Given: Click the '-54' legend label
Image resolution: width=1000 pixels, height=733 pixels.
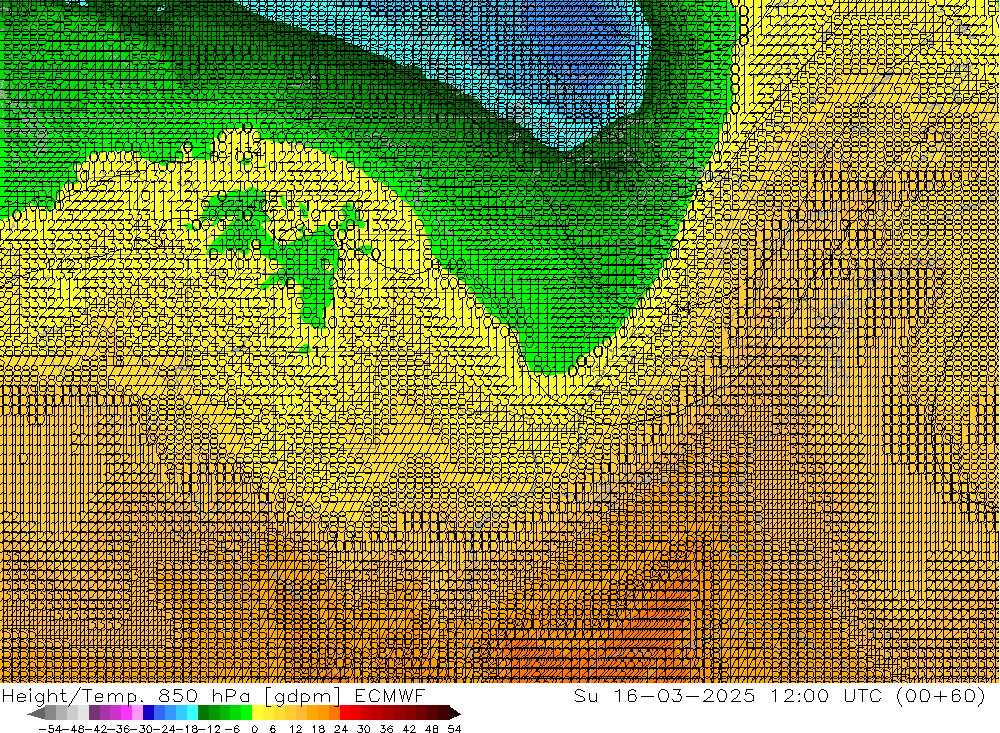Looking at the screenshot, I should pyautogui.click(x=50, y=729).
